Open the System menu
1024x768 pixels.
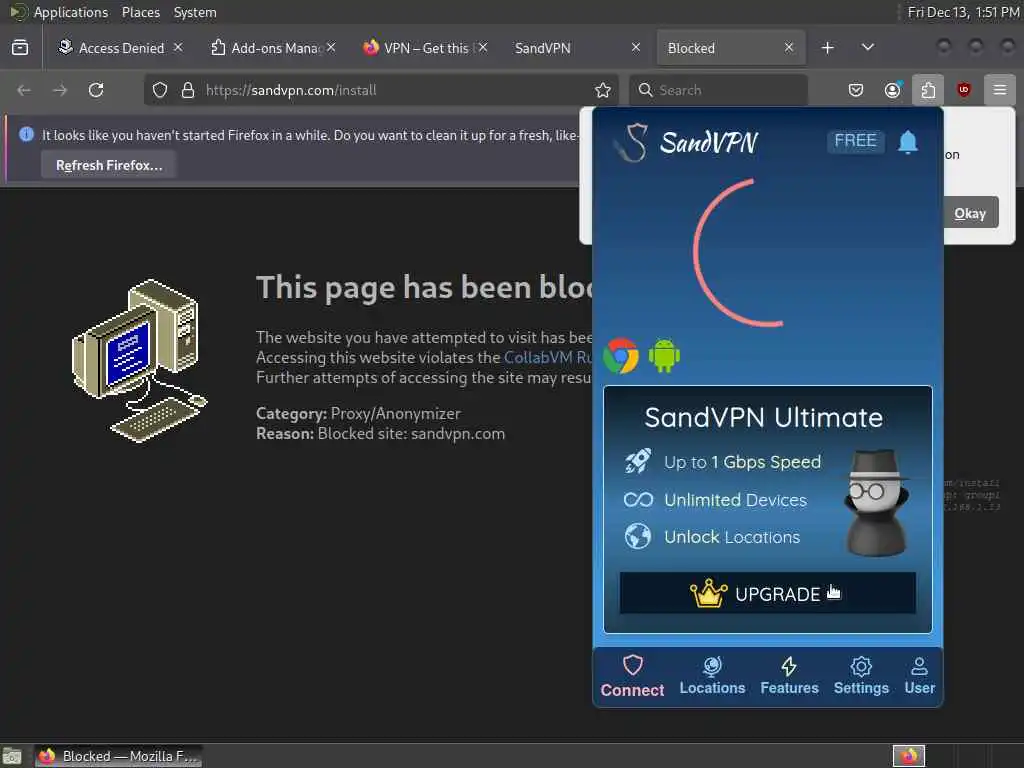coord(195,12)
